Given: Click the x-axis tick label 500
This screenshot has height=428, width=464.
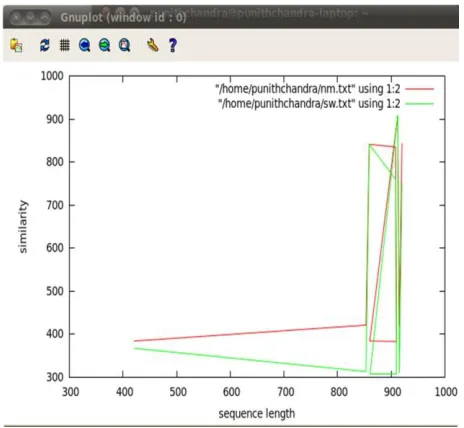Looking at the screenshot, I should (x=178, y=392).
